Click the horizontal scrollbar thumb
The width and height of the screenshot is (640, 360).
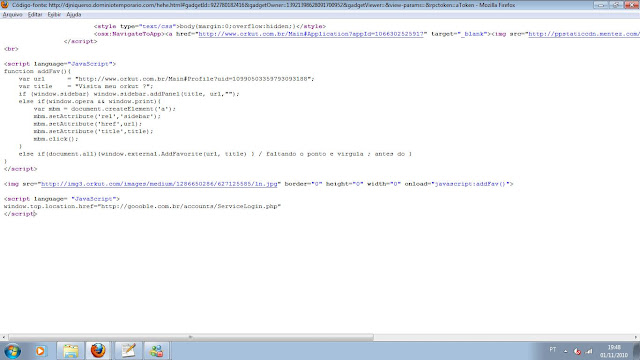[x=191, y=337]
